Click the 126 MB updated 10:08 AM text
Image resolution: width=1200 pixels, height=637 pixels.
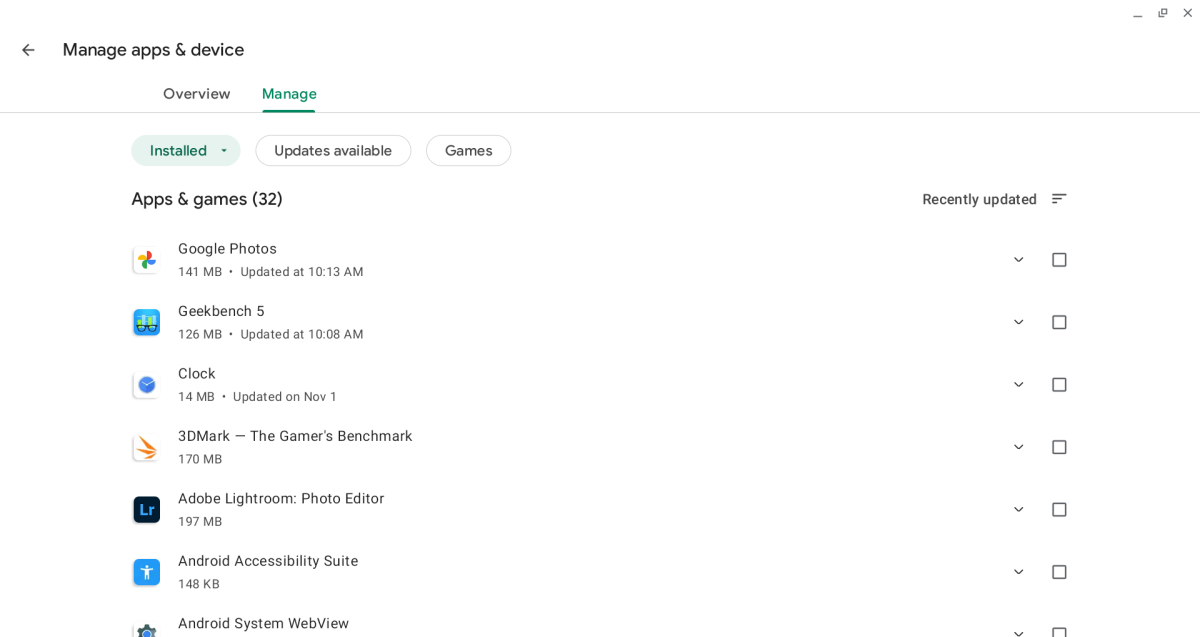[270, 334]
